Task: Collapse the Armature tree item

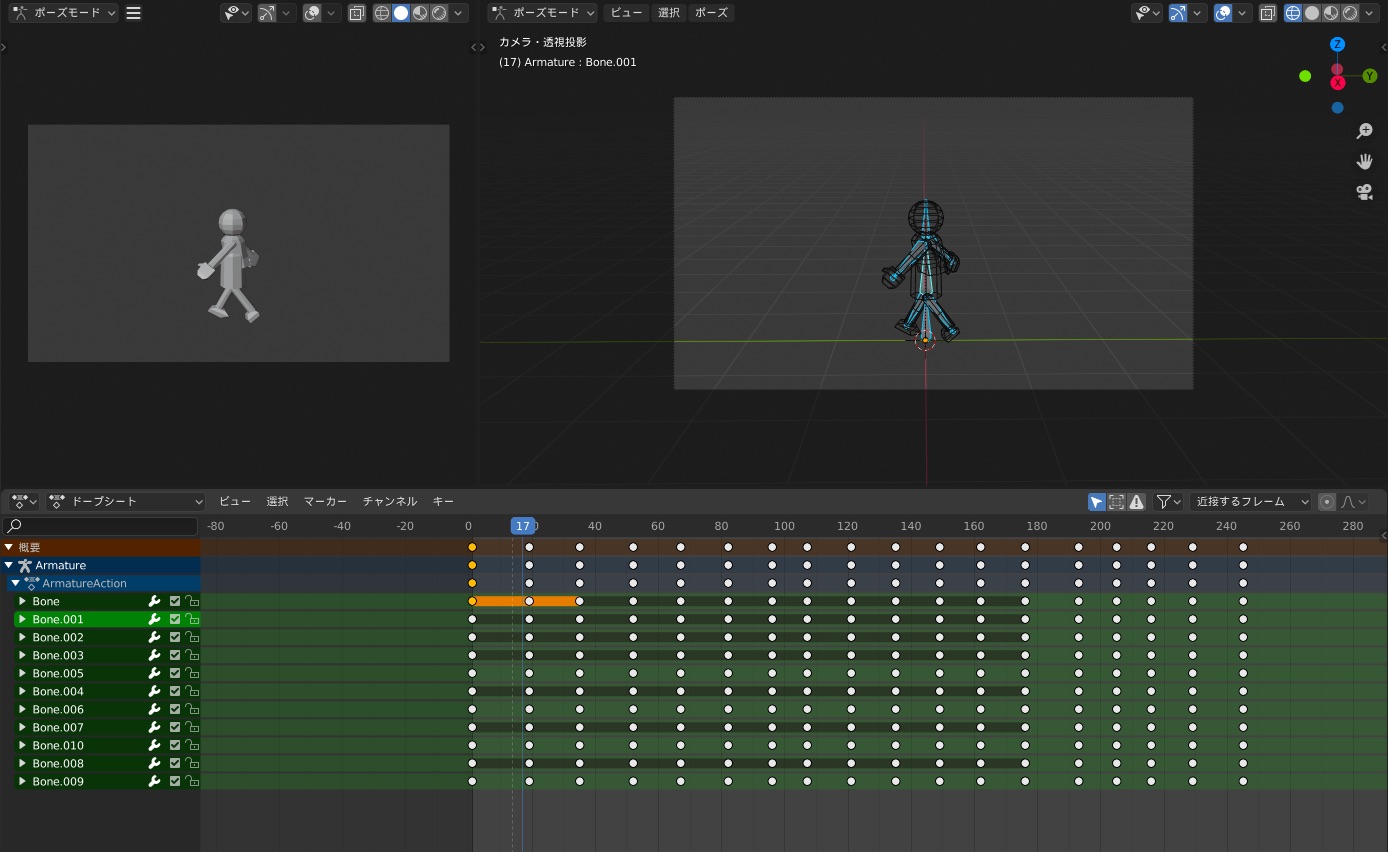Action: (x=9, y=566)
